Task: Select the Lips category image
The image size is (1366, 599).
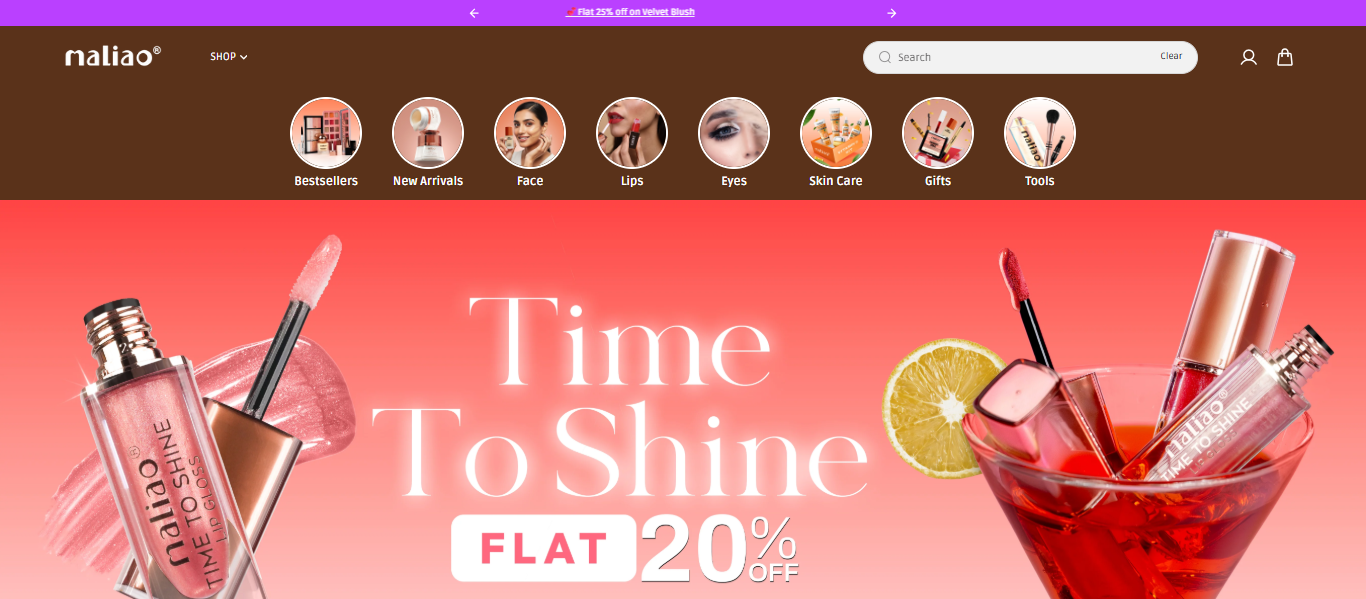Action: [x=632, y=132]
